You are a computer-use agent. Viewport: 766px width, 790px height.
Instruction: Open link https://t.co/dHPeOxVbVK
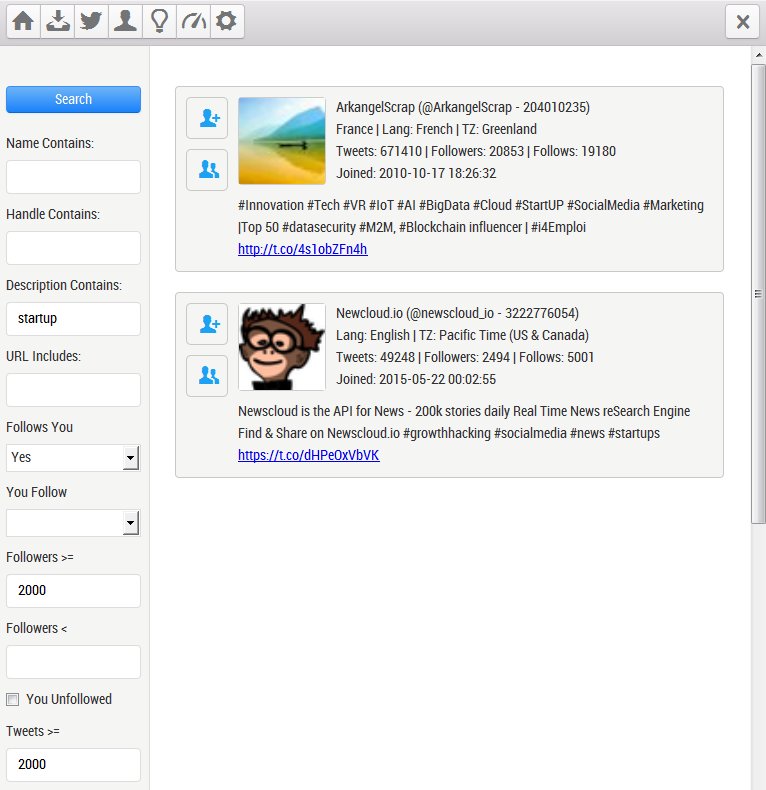point(308,455)
